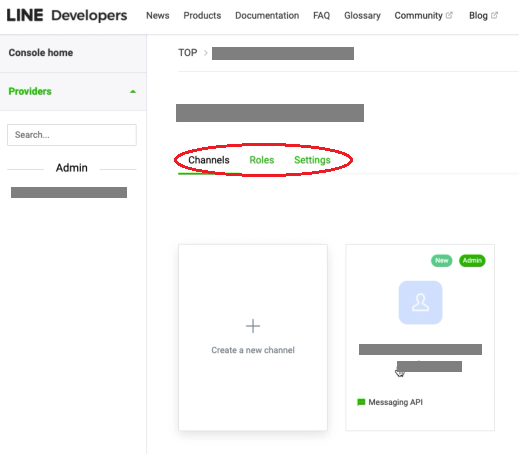Click TOP in the breadcrumb
This screenshot has height=454, width=519.
point(188,53)
